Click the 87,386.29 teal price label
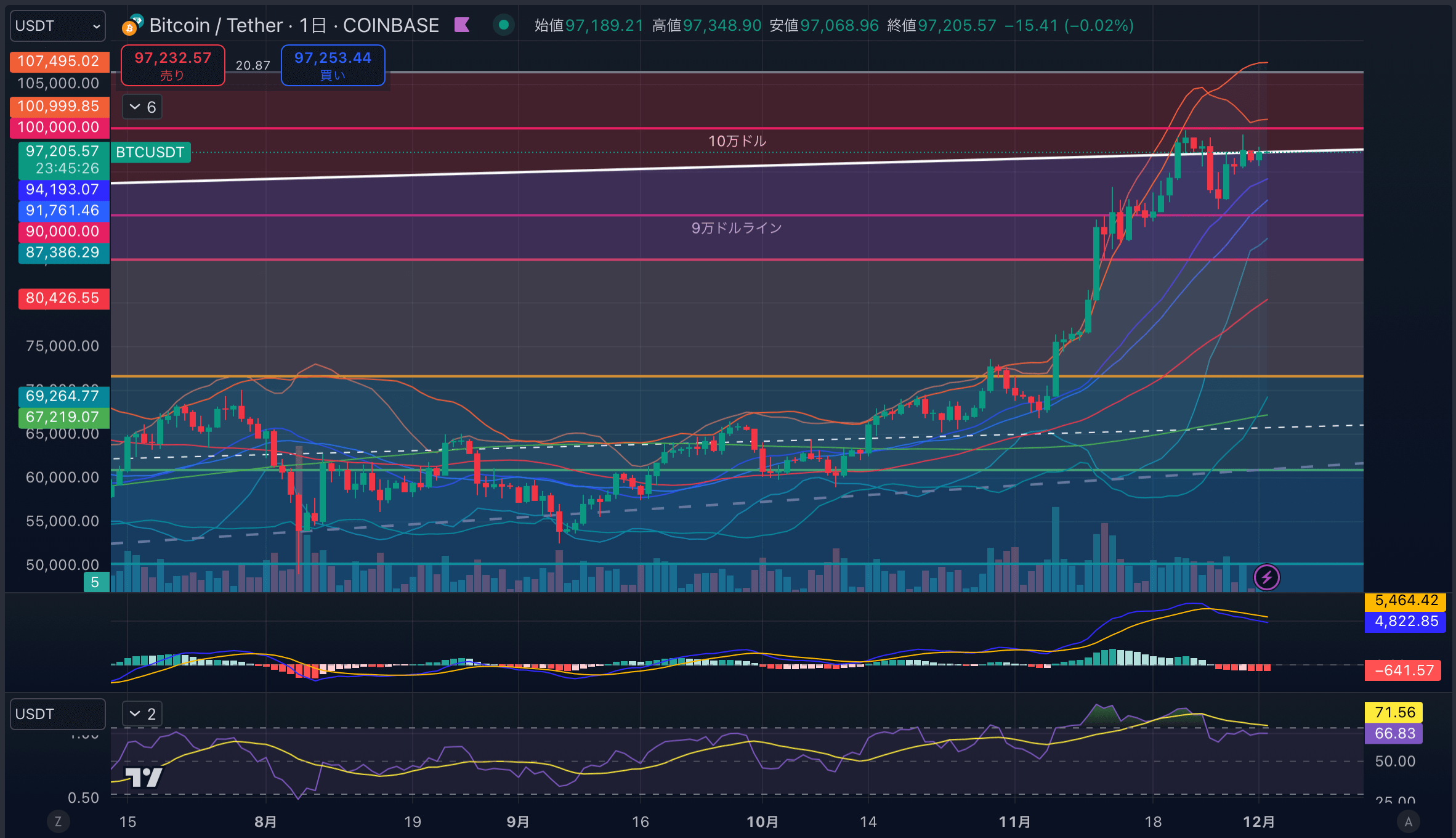The image size is (1456, 838). tap(63, 252)
